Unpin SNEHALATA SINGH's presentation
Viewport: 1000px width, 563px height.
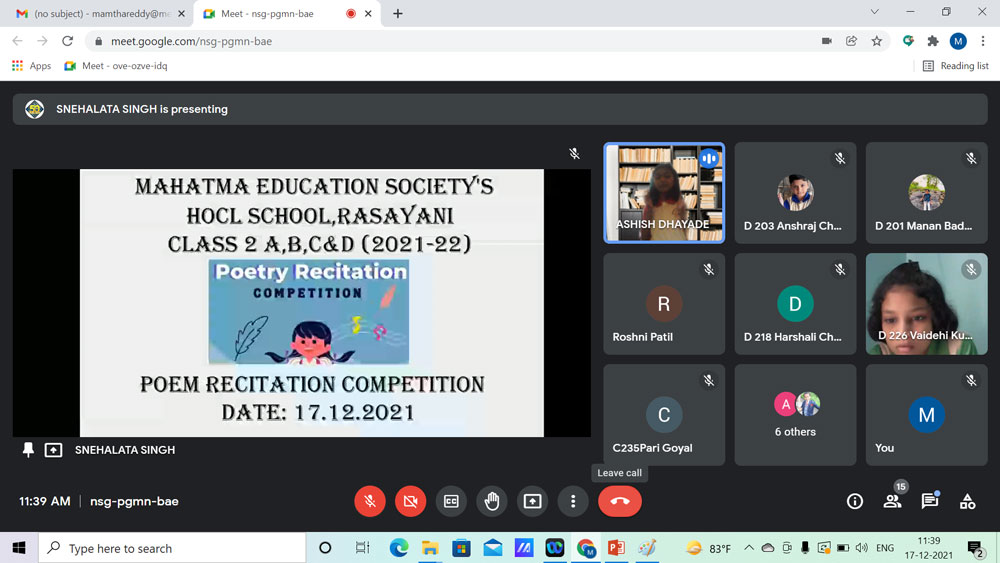[28, 450]
